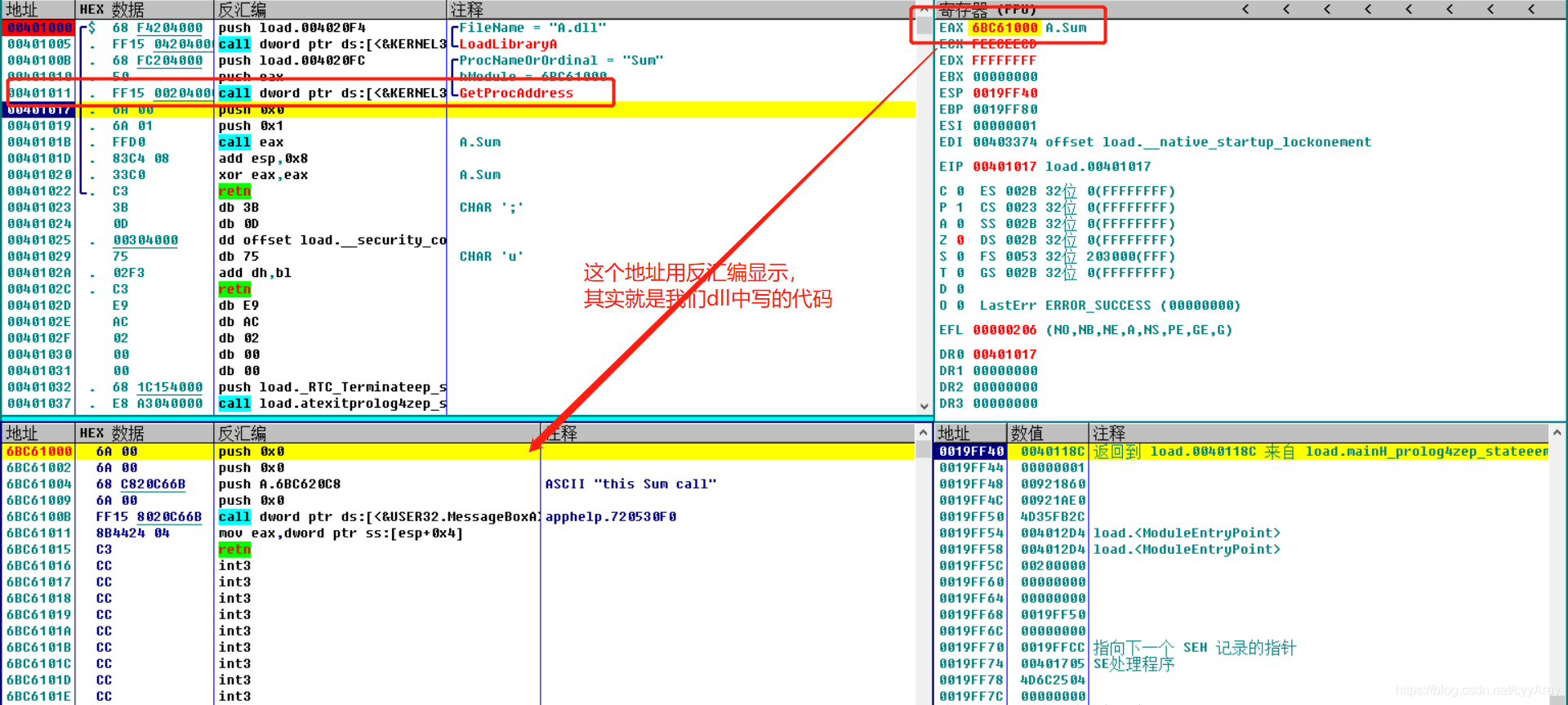The width and height of the screenshot is (1568, 705).
Task: Select the retn instruction at 00401022
Action: [234, 191]
